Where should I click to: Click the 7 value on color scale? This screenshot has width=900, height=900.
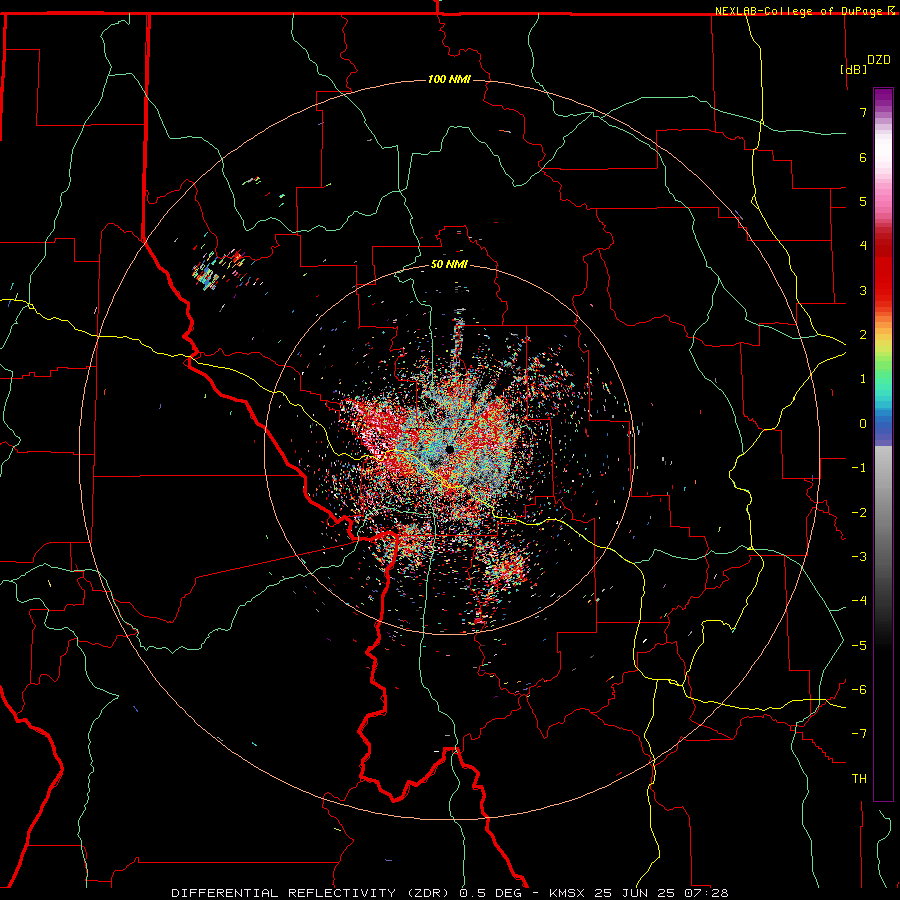(x=863, y=112)
